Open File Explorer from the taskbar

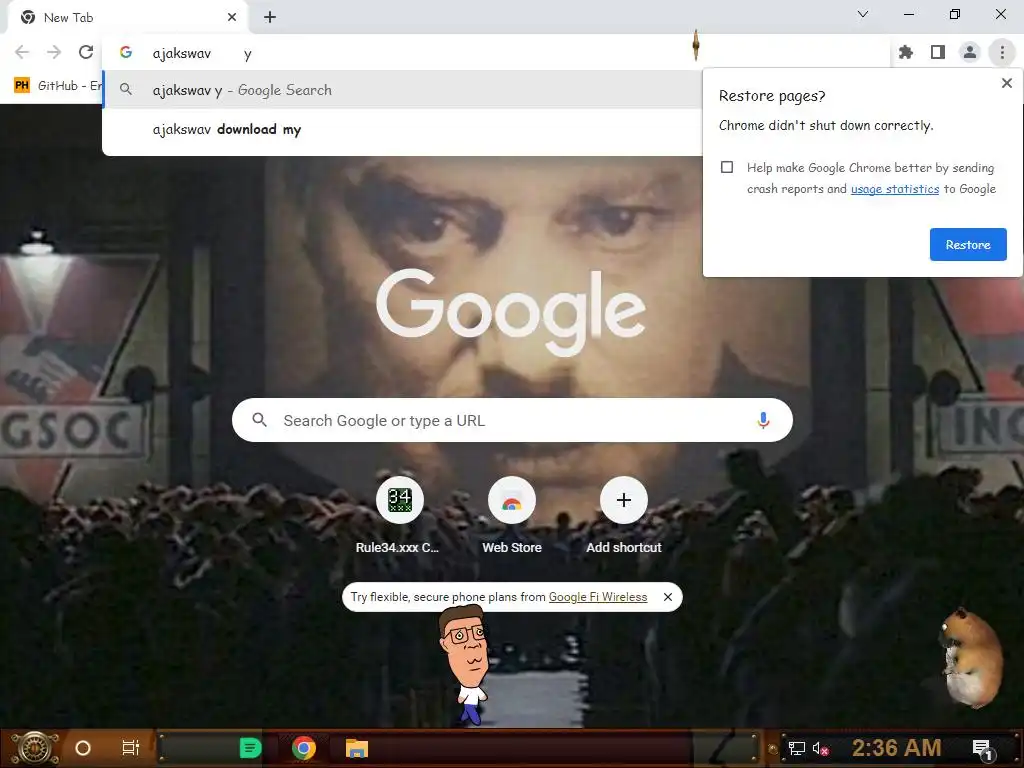pos(357,748)
